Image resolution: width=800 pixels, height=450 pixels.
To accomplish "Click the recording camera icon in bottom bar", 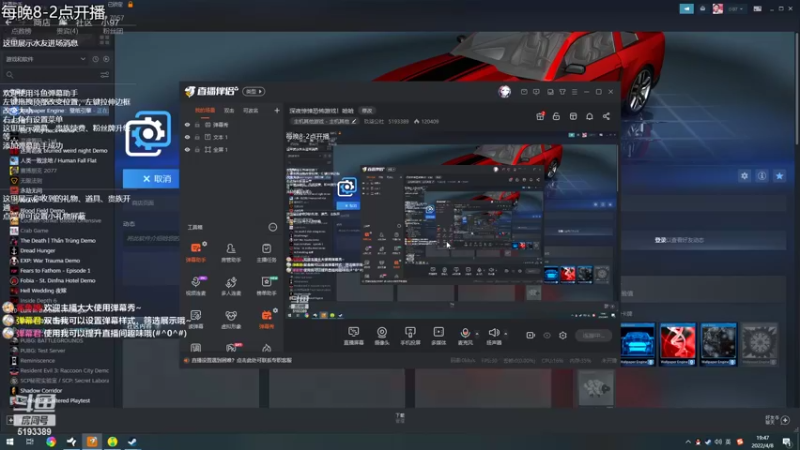I will pyautogui.click(x=531, y=335).
